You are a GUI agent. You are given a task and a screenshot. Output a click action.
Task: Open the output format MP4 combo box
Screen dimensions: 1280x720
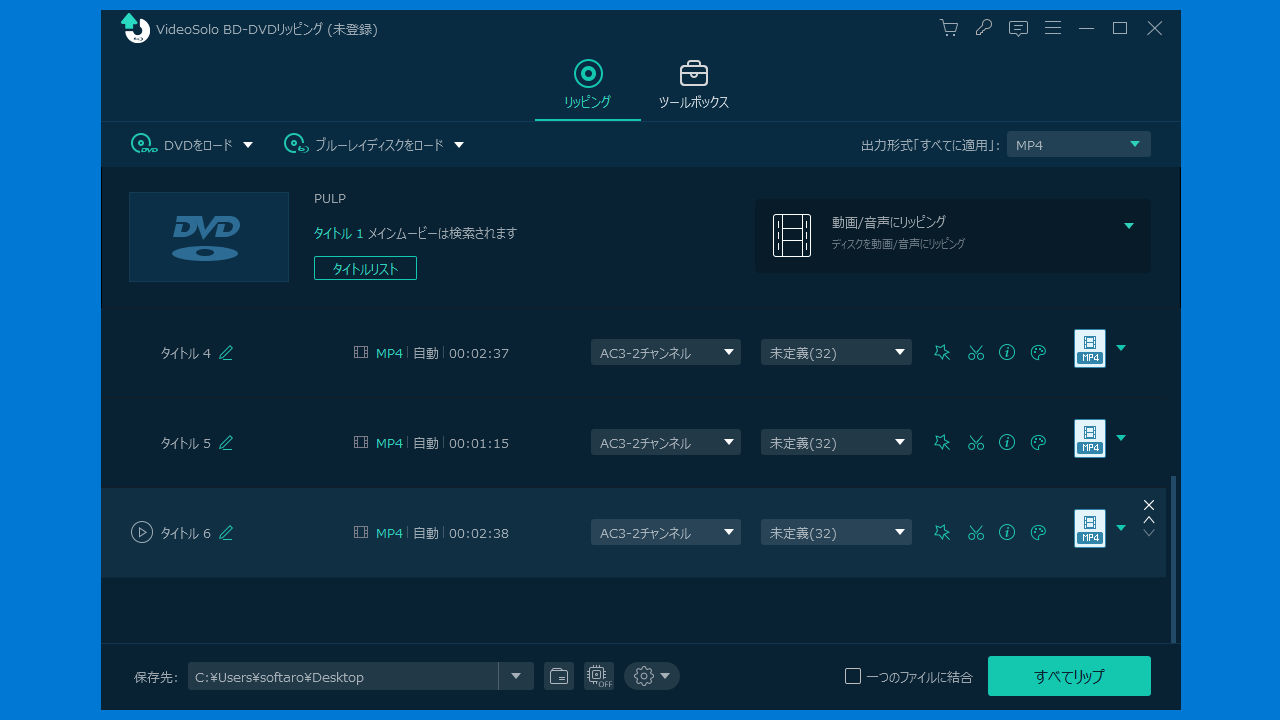coord(1078,144)
